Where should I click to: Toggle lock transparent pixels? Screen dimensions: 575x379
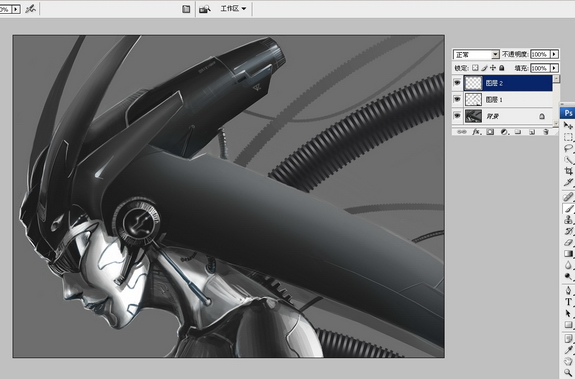coord(475,68)
